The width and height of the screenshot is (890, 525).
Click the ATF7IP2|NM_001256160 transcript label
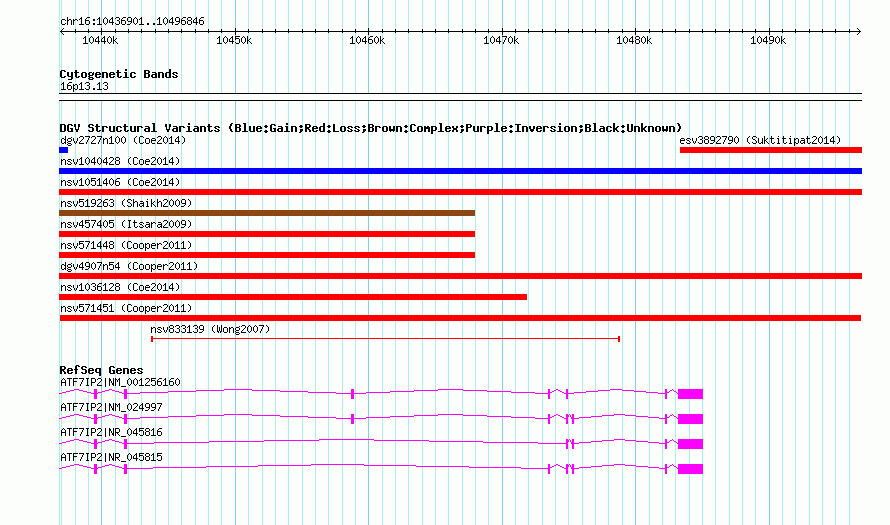click(120, 383)
